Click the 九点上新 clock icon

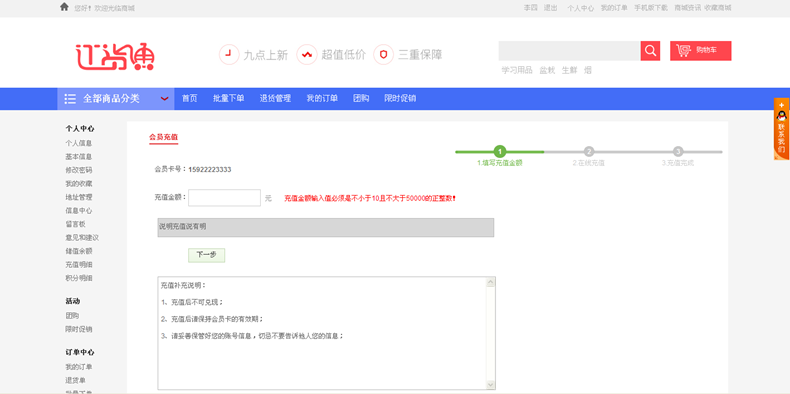[229, 54]
